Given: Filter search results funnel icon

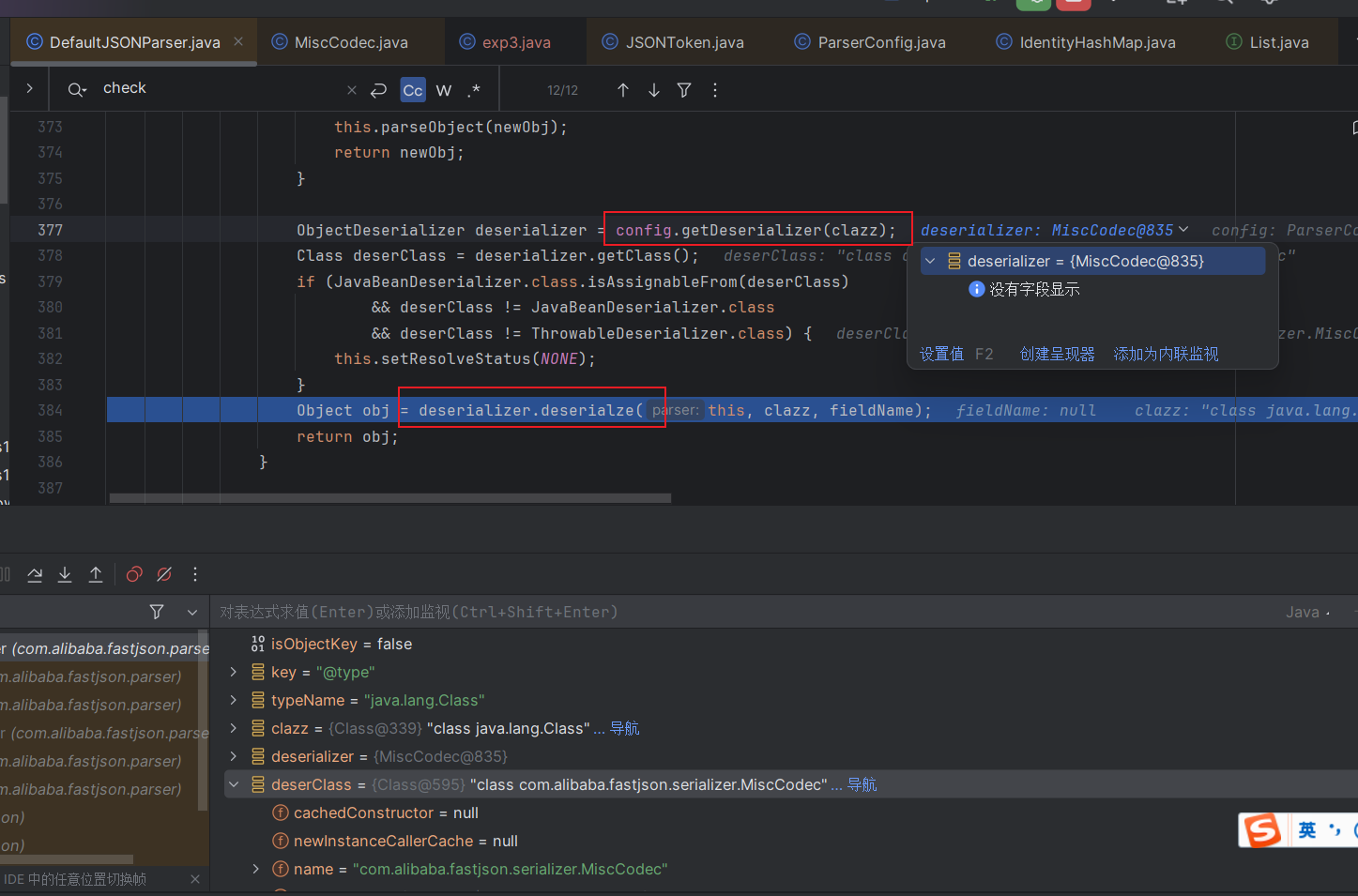Looking at the screenshot, I should point(684,90).
